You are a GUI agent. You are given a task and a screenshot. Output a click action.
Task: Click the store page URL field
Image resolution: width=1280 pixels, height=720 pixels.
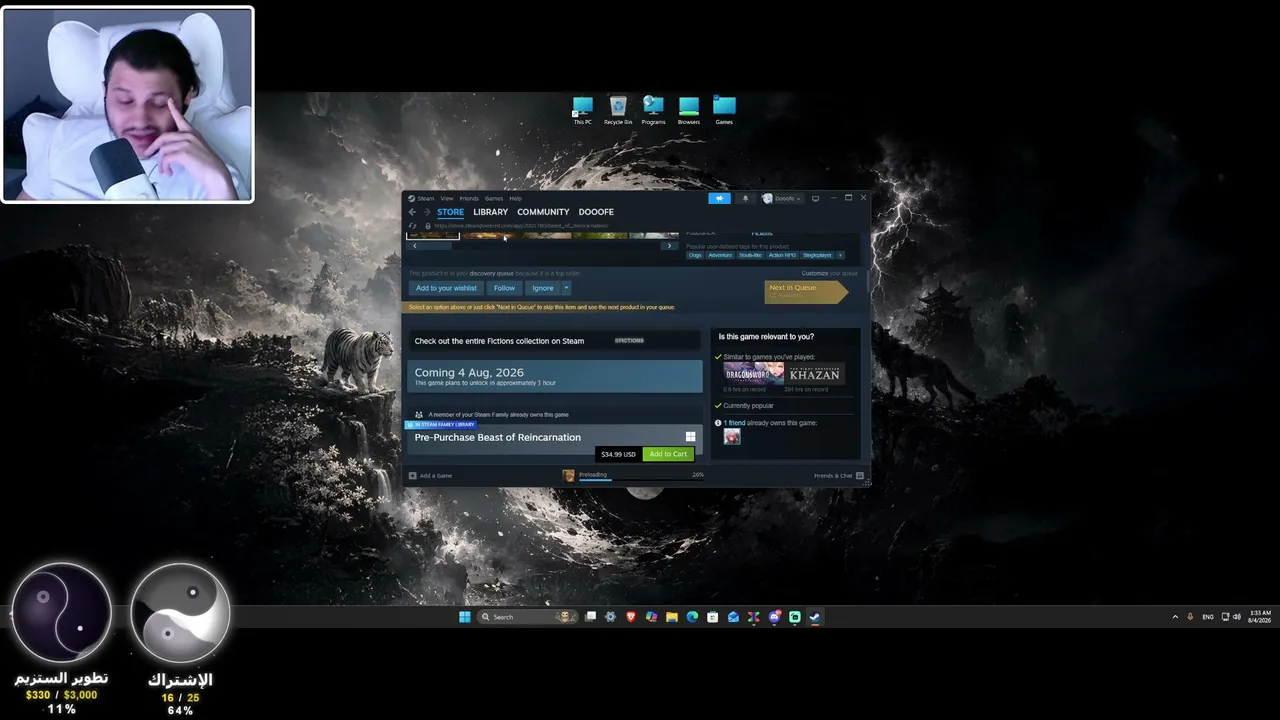[520, 226]
